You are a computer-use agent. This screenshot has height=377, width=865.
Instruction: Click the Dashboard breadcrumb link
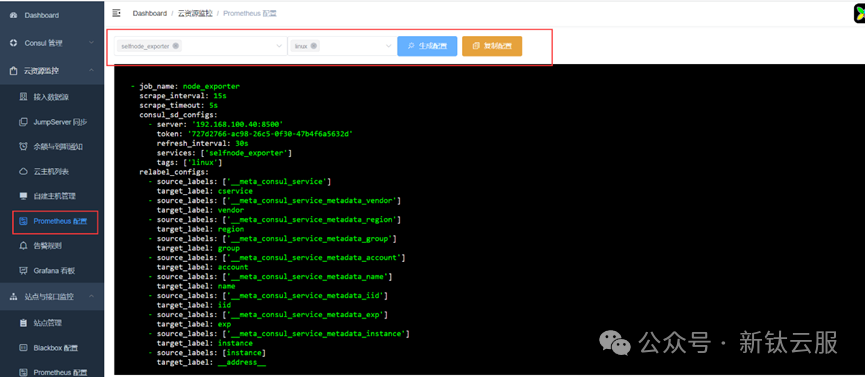tap(149, 13)
